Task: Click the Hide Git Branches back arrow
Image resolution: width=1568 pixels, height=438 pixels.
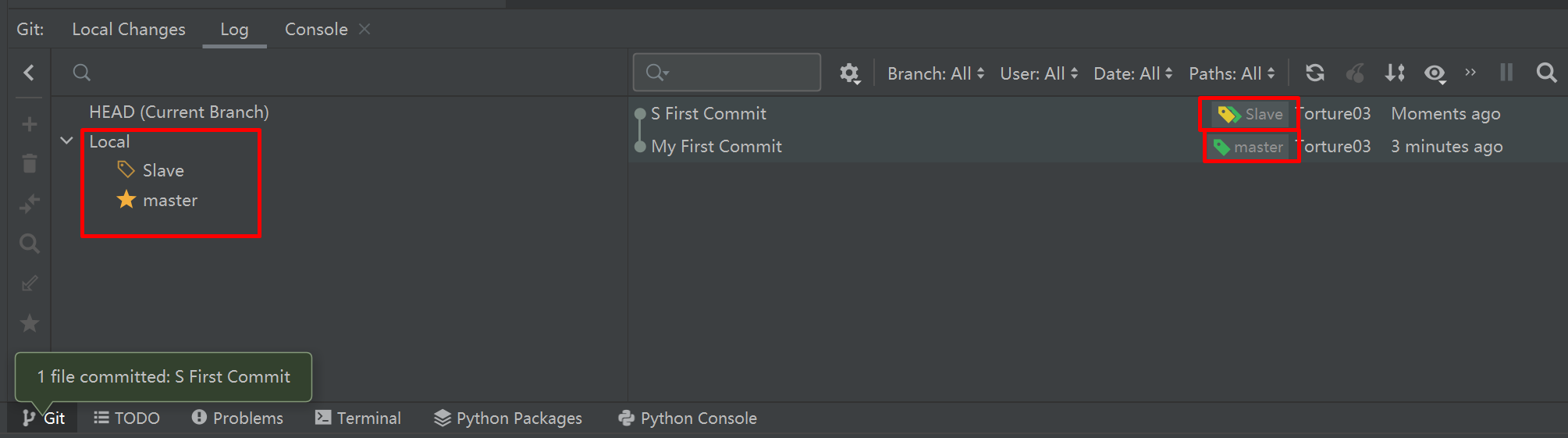Action: (x=29, y=73)
